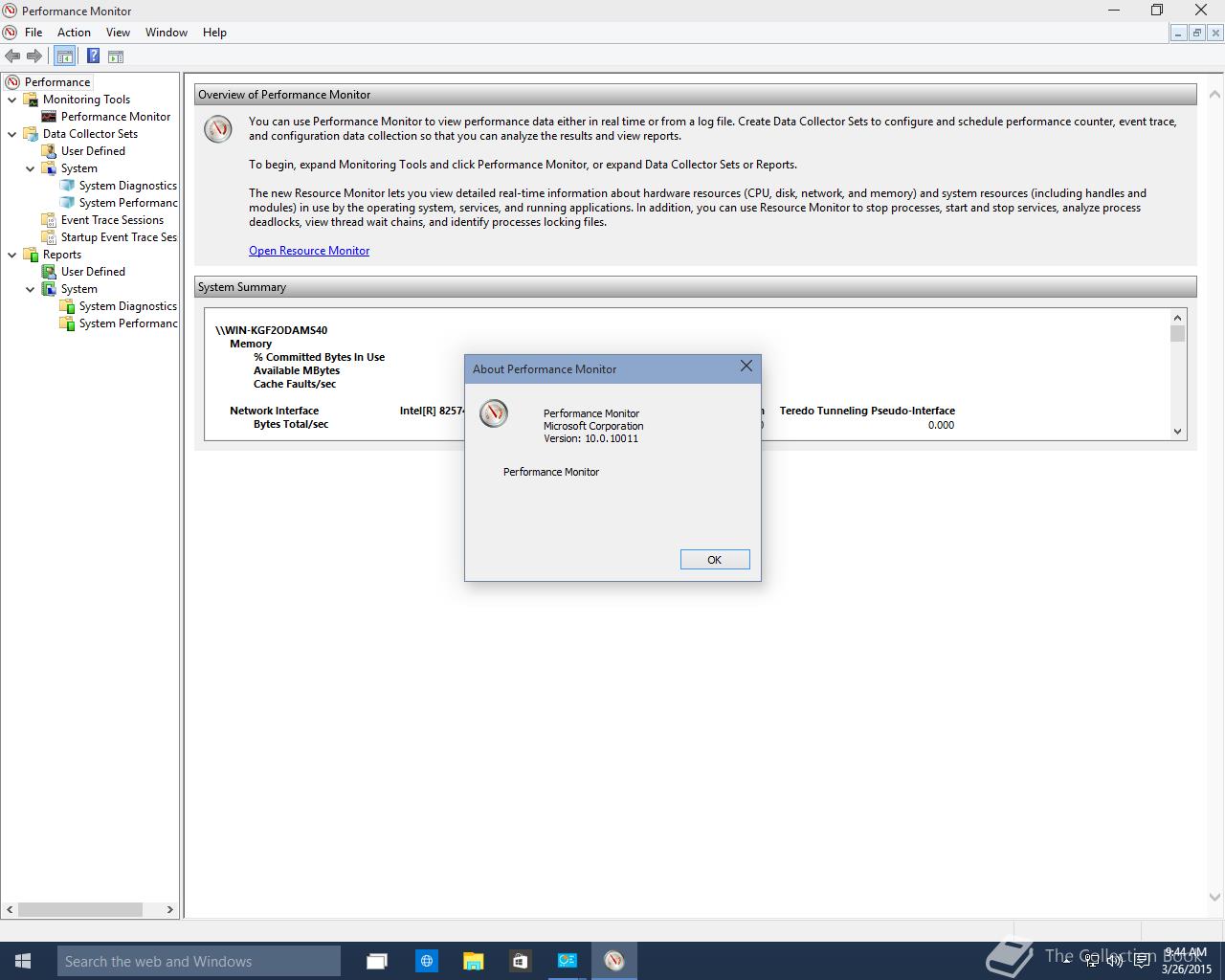Open the View menu
1225x980 pixels.
[118, 33]
